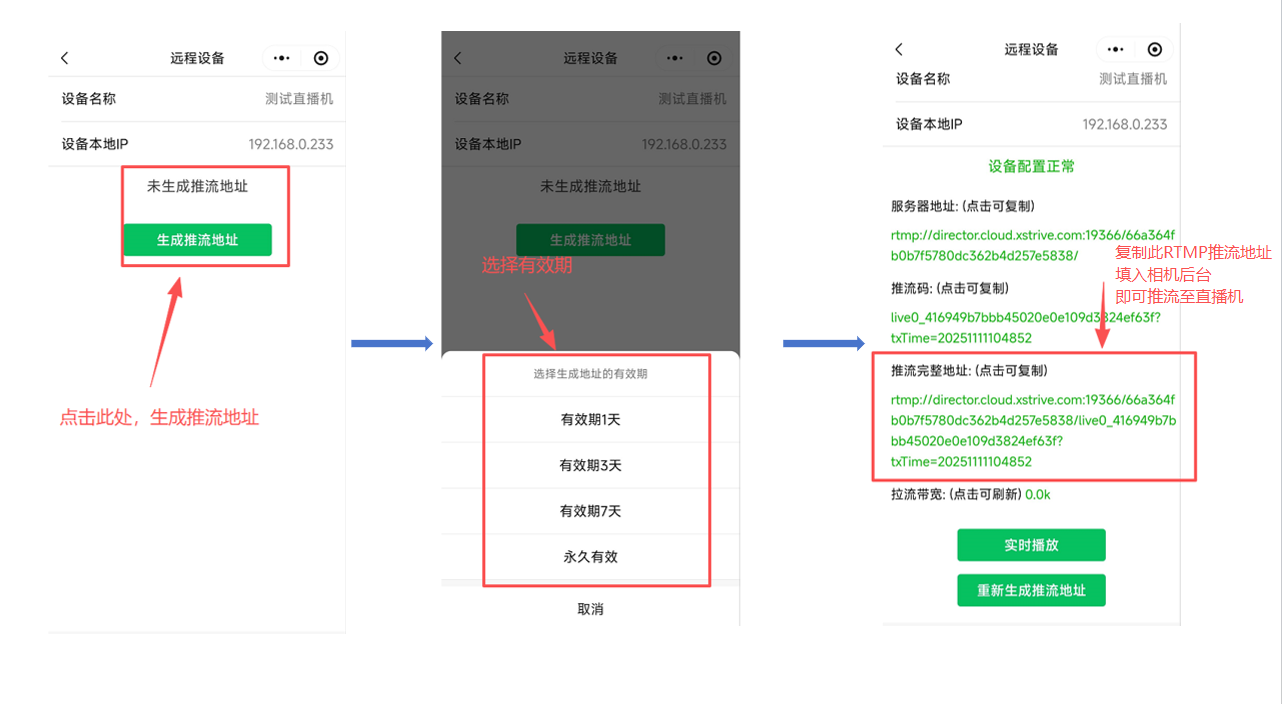Image resolution: width=1282 pixels, height=704 pixels.
Task: Click the 192.168.0.233 IP value in the left phone
Action: tap(291, 144)
